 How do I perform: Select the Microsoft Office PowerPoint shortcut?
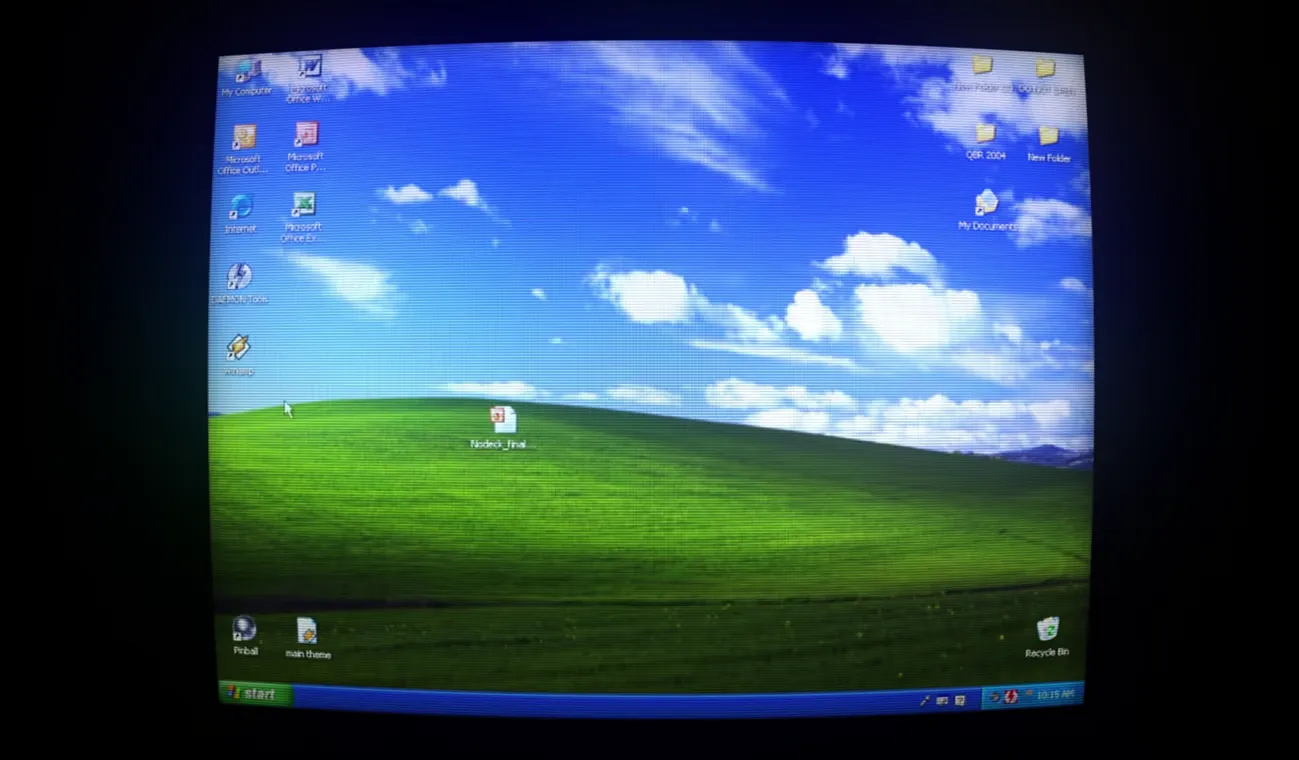[305, 148]
